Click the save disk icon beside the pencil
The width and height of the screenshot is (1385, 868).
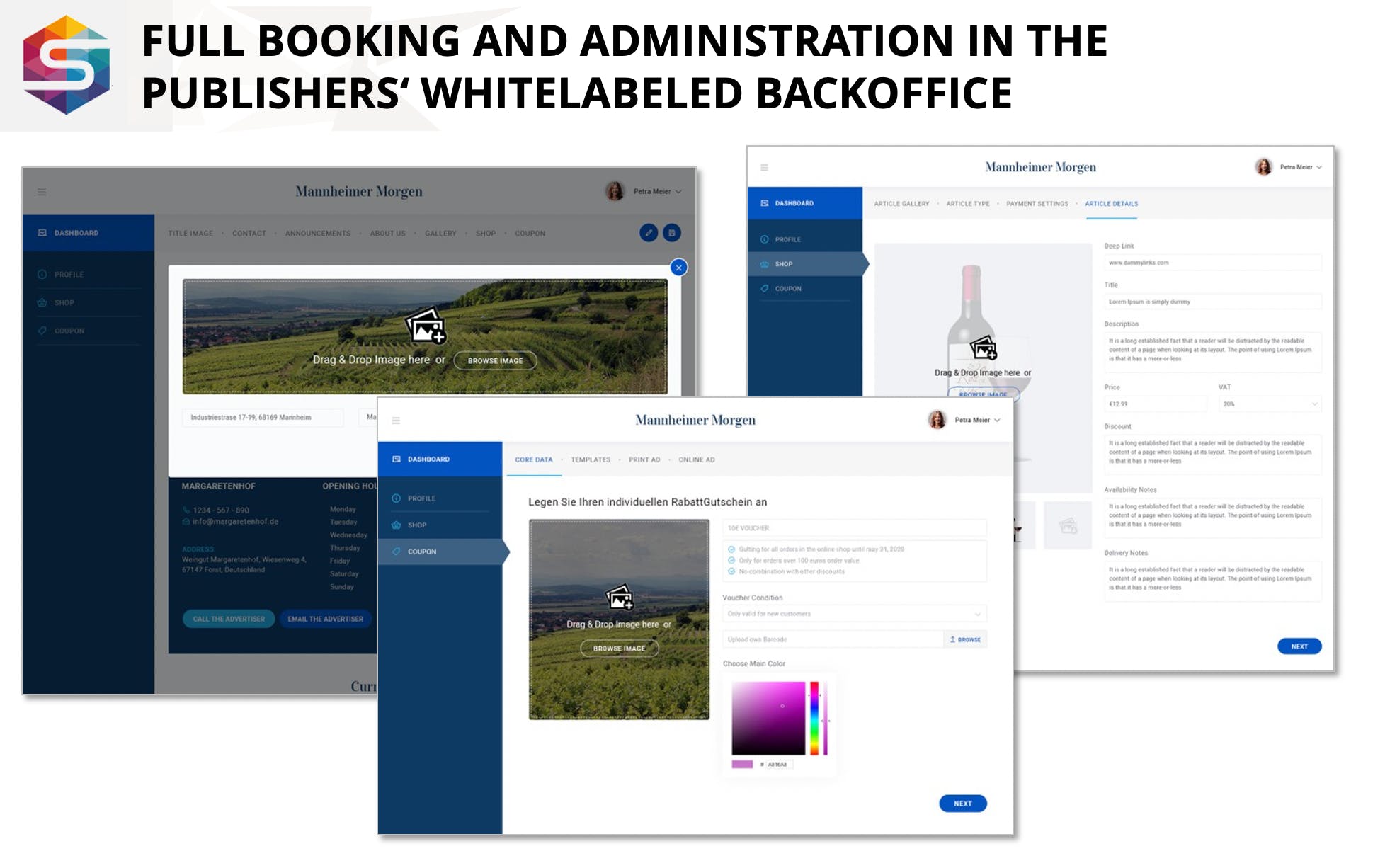tap(671, 233)
